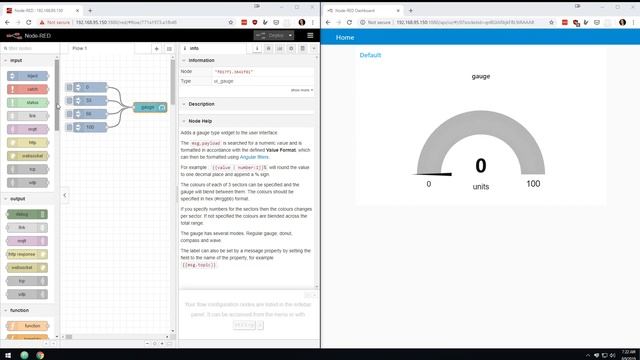640x360 pixels.
Task: Collapse the Node Help section
Action: click(x=247, y=121)
